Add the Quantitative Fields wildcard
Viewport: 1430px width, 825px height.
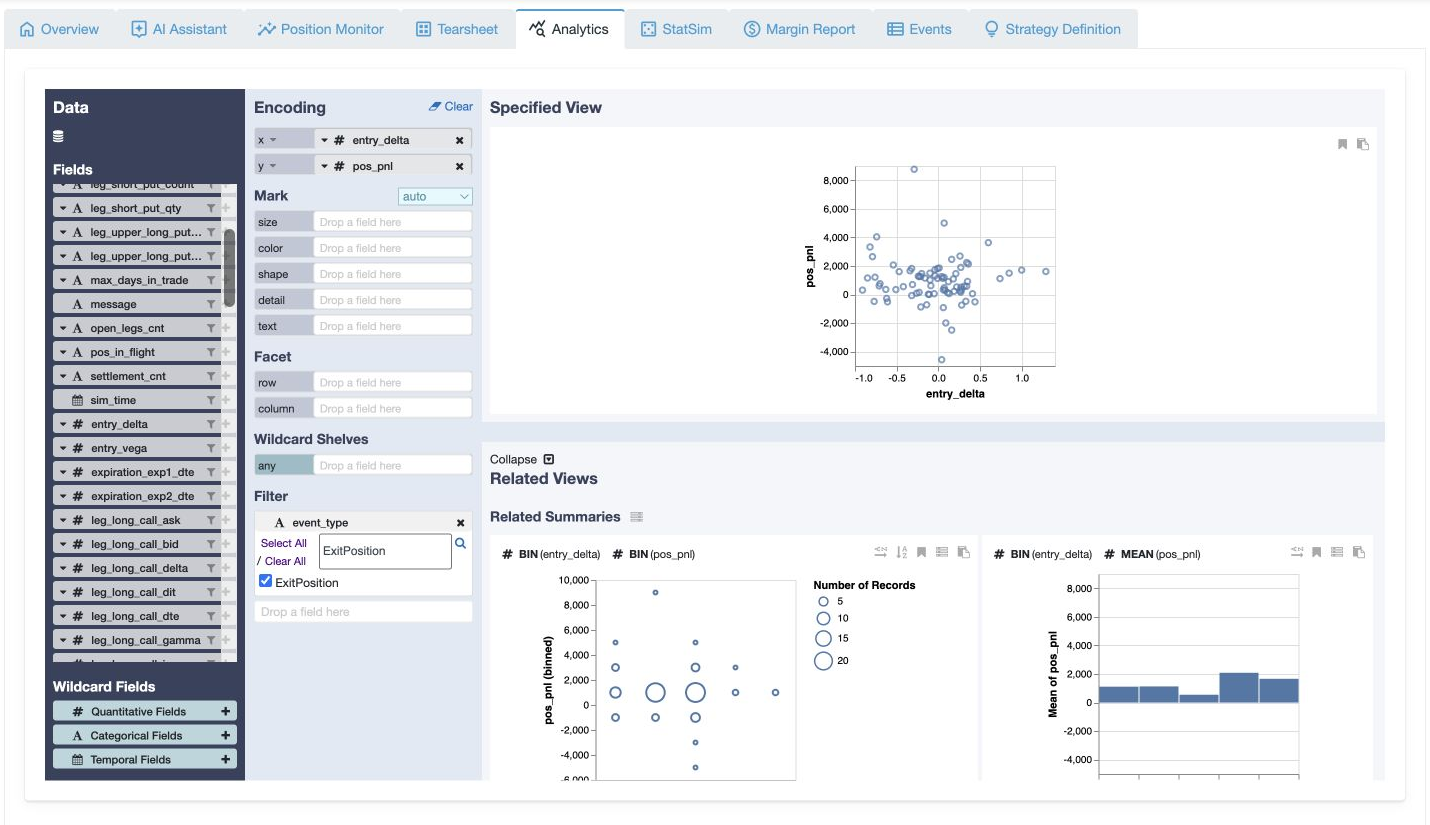click(x=226, y=712)
